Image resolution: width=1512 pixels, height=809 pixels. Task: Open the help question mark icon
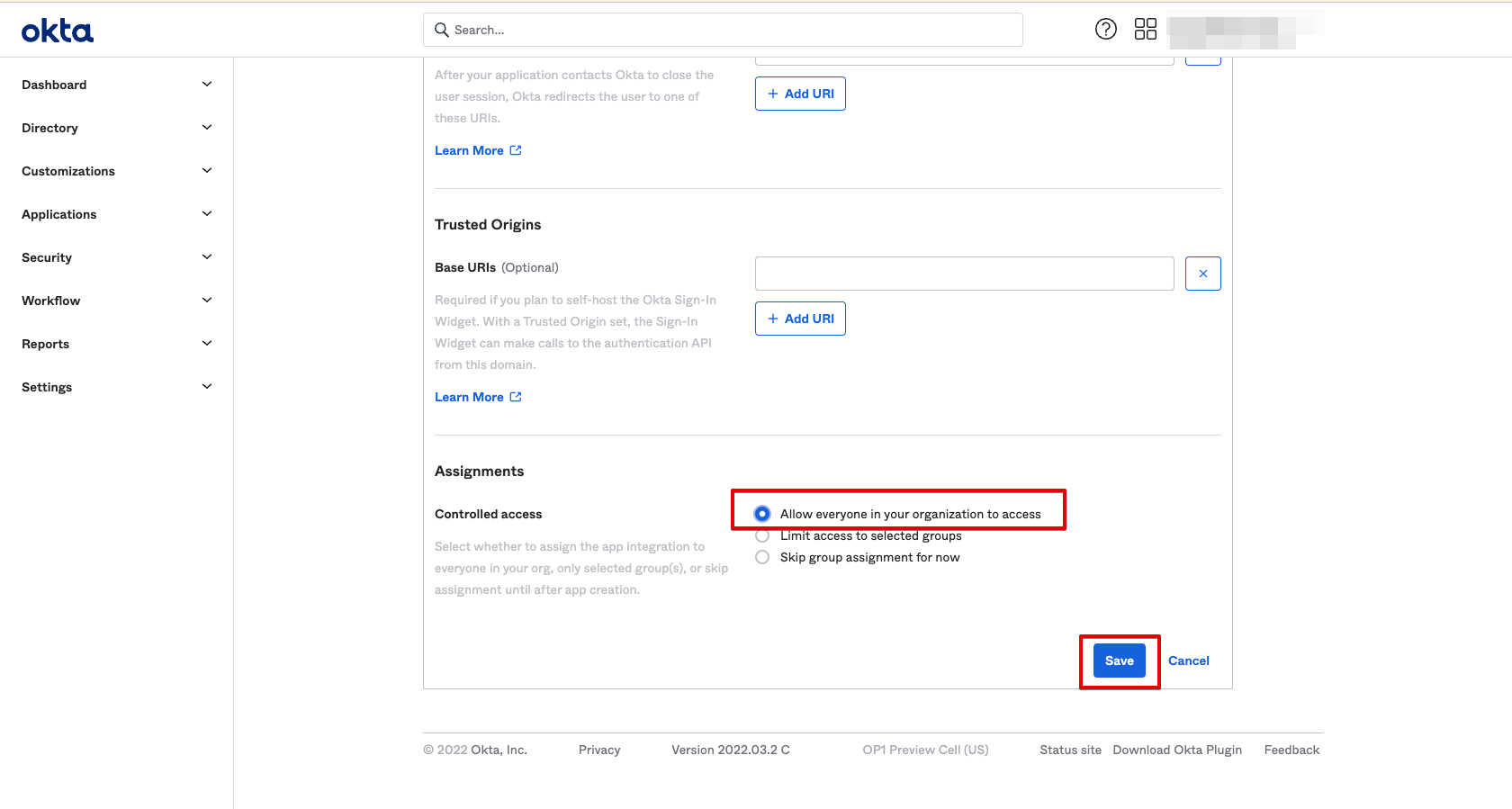click(1105, 29)
